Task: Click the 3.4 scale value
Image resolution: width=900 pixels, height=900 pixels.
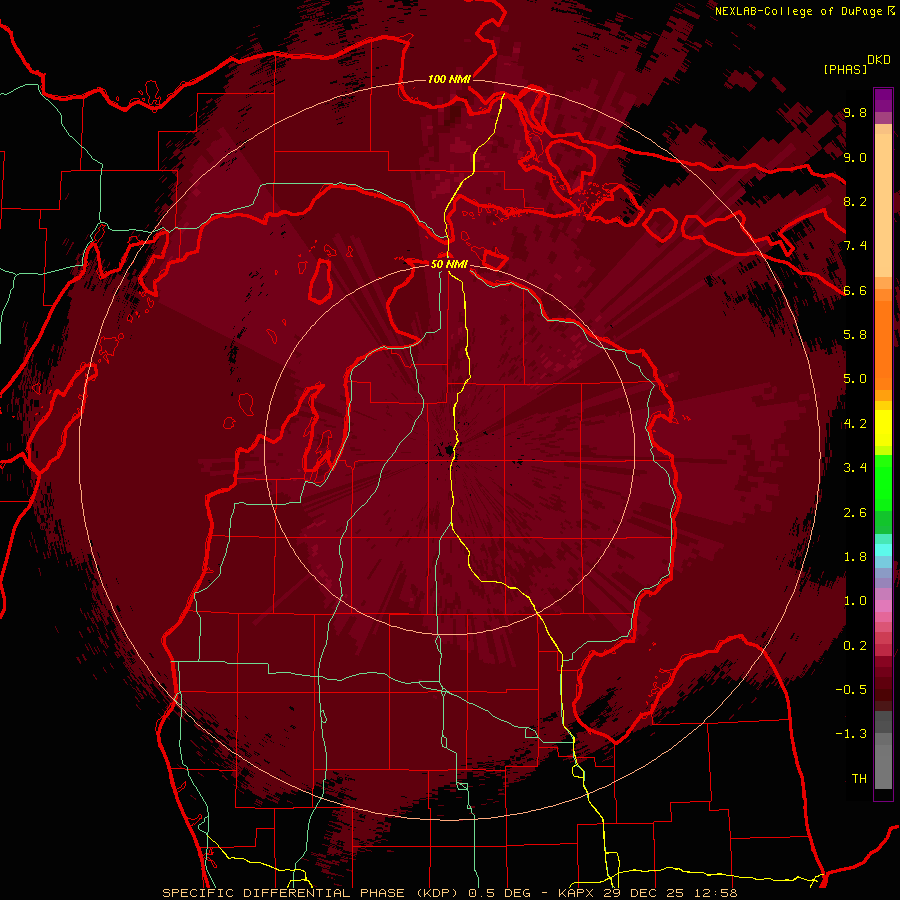Action: pos(855,468)
